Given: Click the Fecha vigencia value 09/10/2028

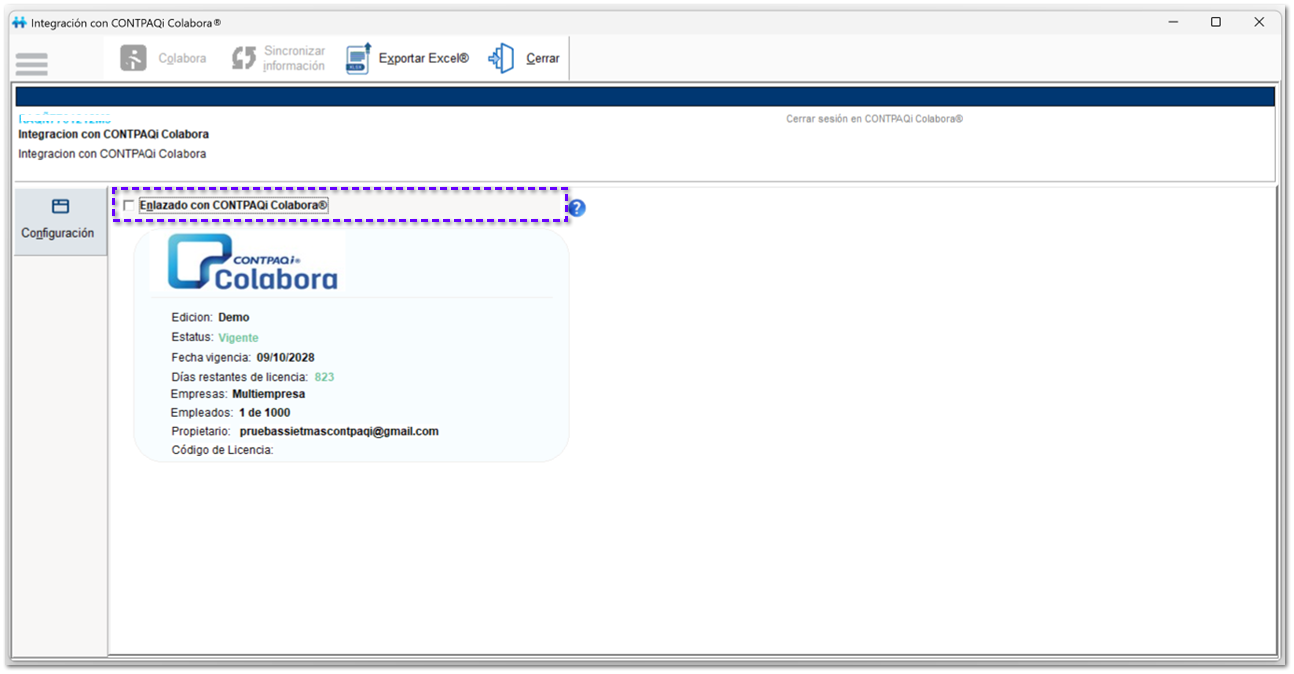Looking at the screenshot, I should pyautogui.click(x=286, y=357).
